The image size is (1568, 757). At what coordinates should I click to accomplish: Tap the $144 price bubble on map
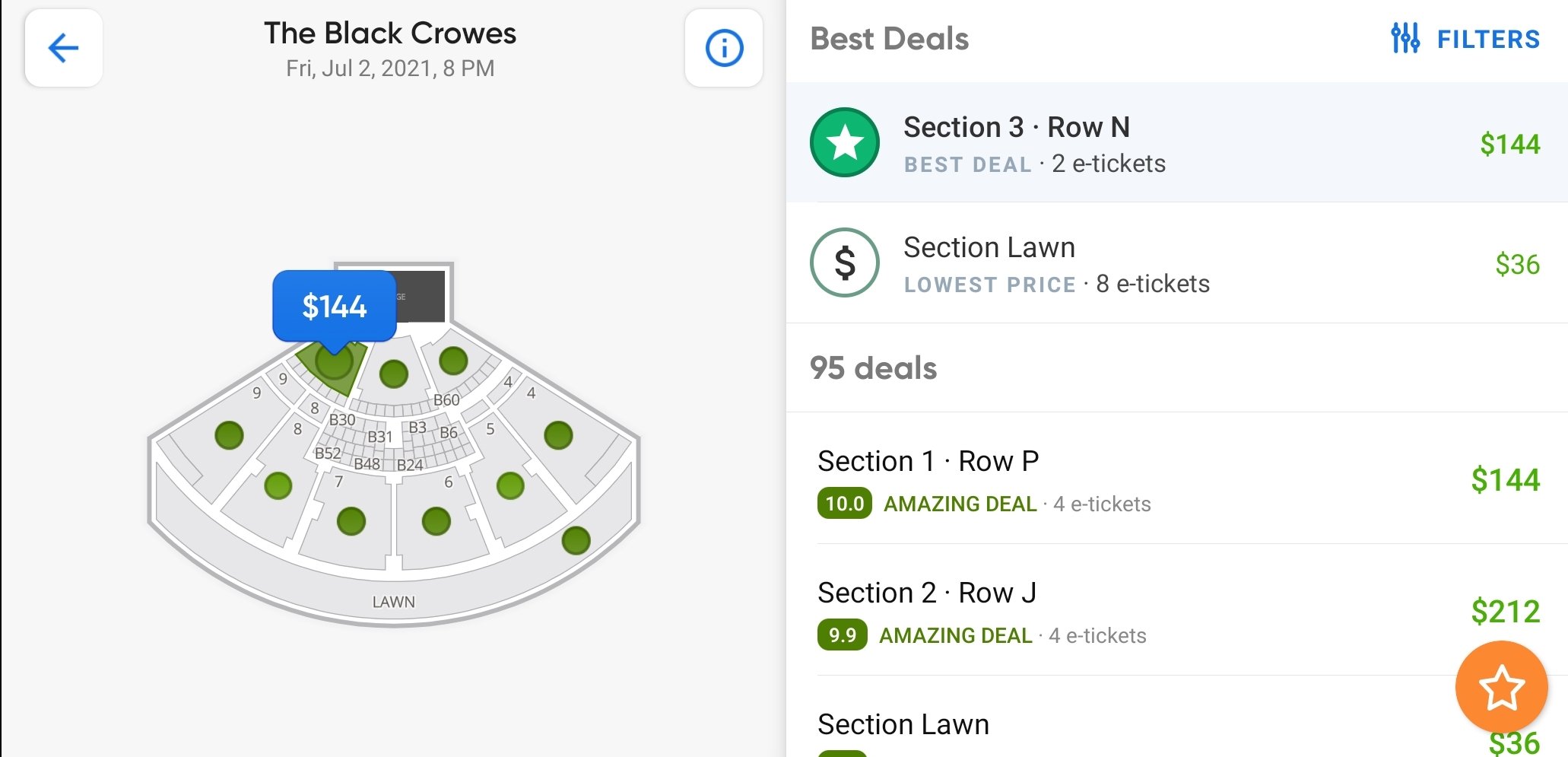pos(335,306)
